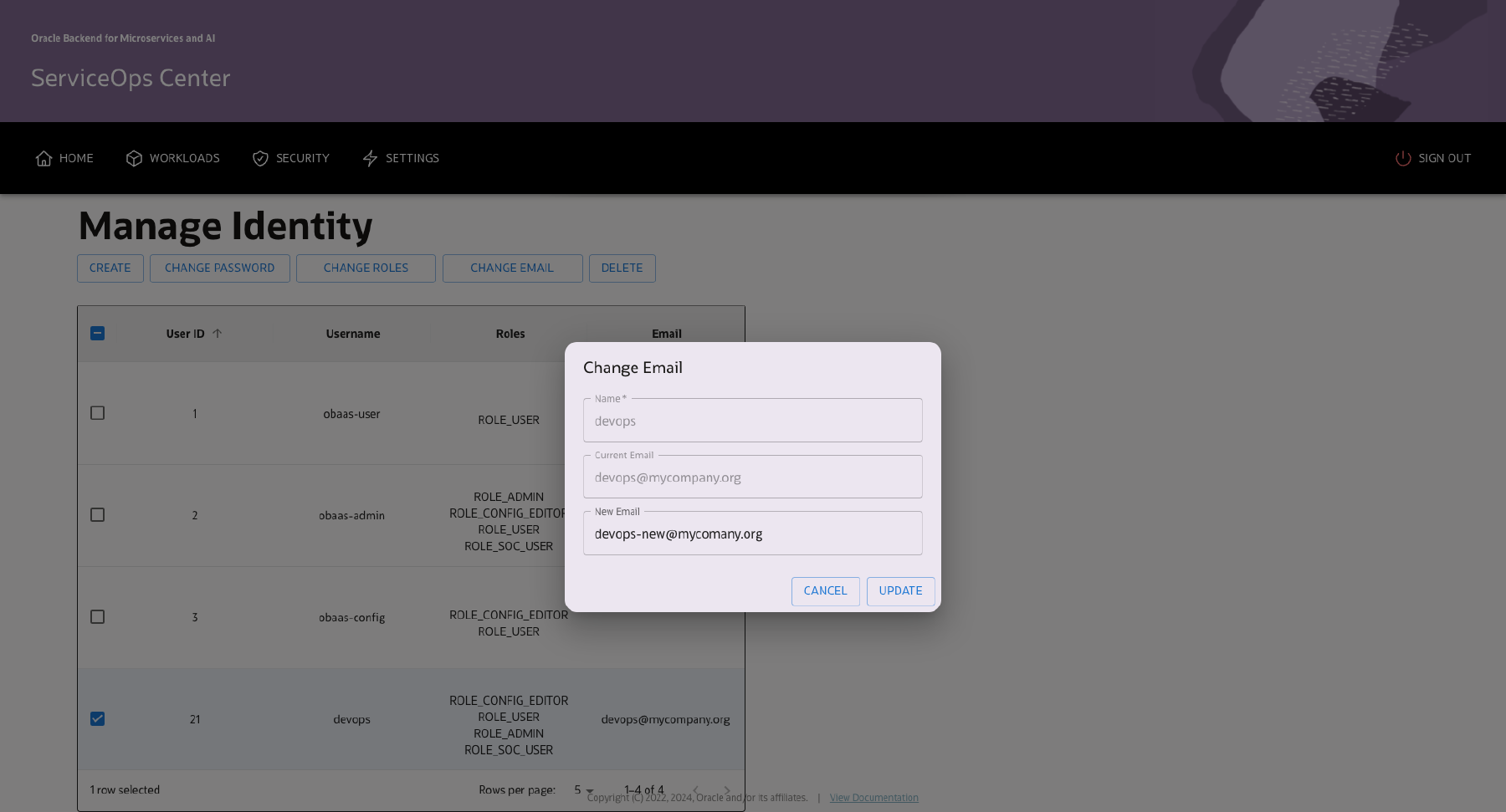This screenshot has height=812, width=1506.
Task: Click the Sign Out power icon
Action: [1402, 158]
